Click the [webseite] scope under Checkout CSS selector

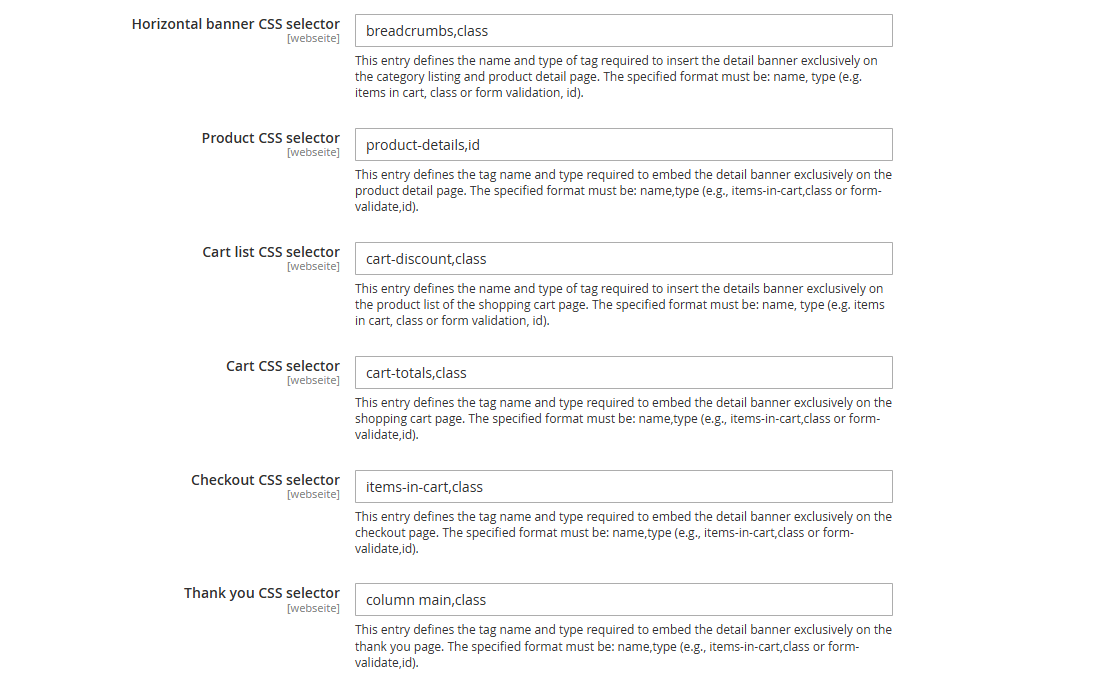pos(313,494)
